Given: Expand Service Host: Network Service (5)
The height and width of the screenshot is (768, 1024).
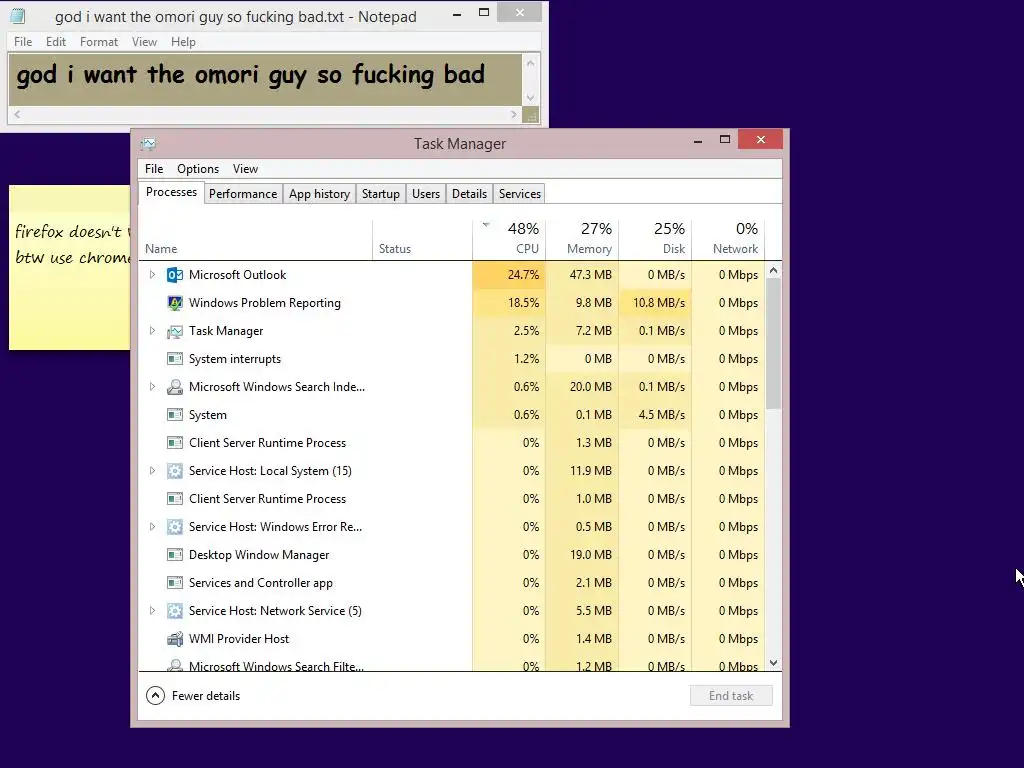Looking at the screenshot, I should [x=152, y=611].
